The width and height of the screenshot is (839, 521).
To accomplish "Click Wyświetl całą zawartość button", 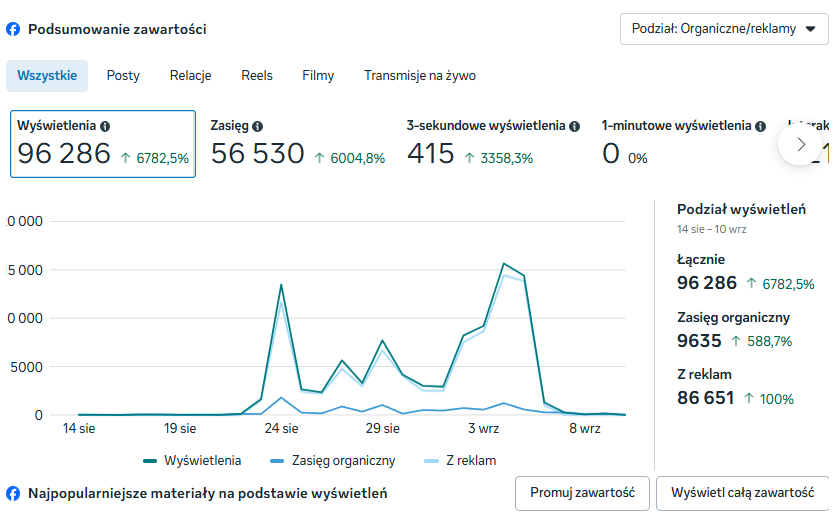I will click(x=742, y=493).
